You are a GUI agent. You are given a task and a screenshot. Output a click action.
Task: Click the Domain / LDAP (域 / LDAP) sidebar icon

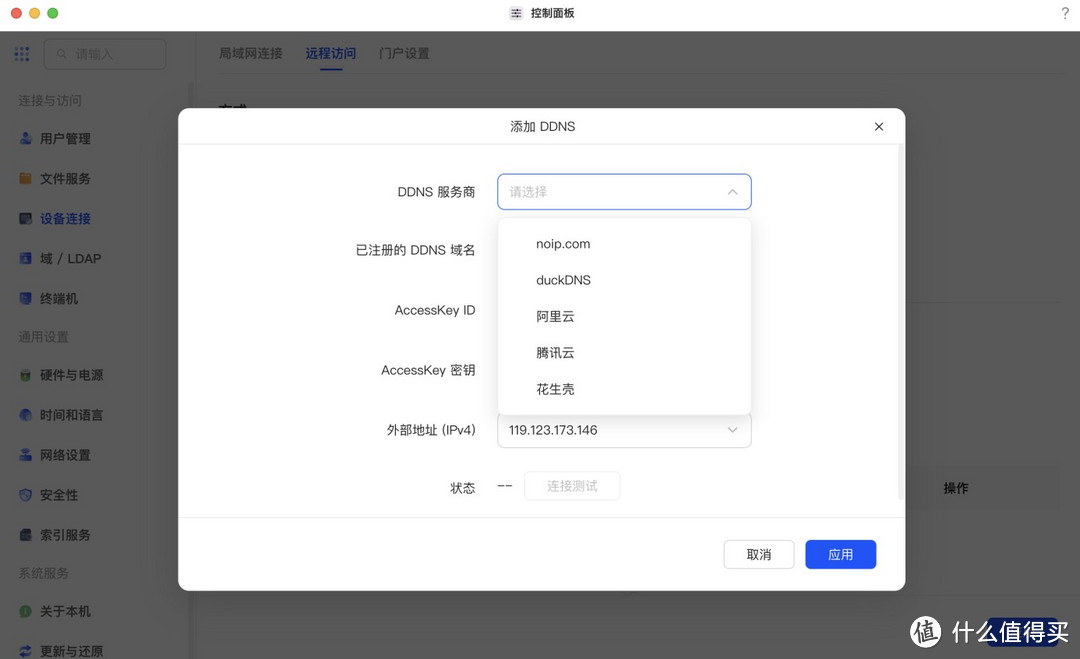pos(26,259)
